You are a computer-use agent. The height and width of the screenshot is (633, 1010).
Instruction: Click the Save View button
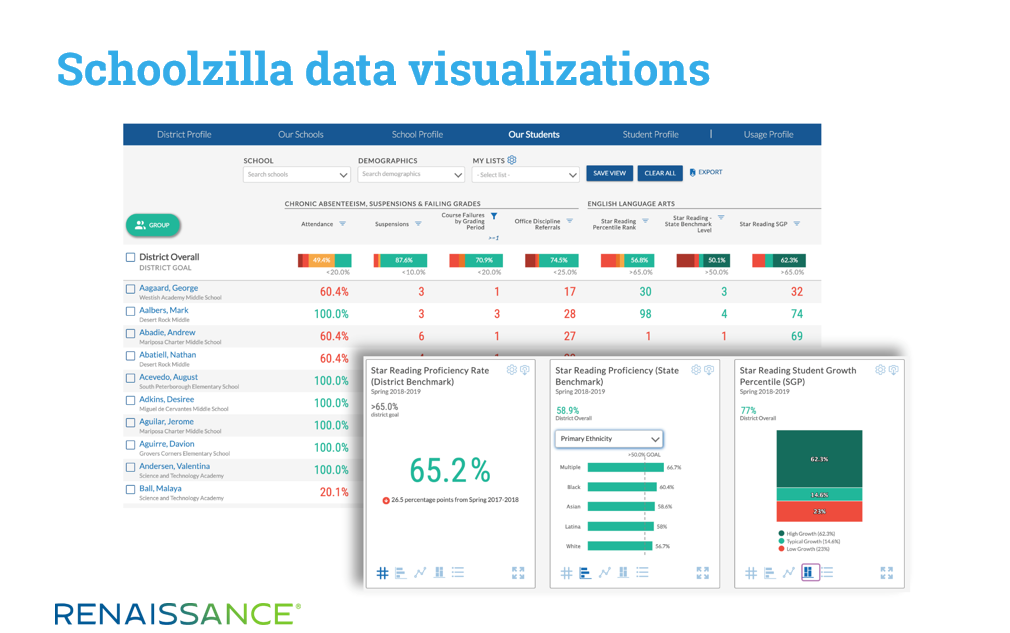point(609,173)
